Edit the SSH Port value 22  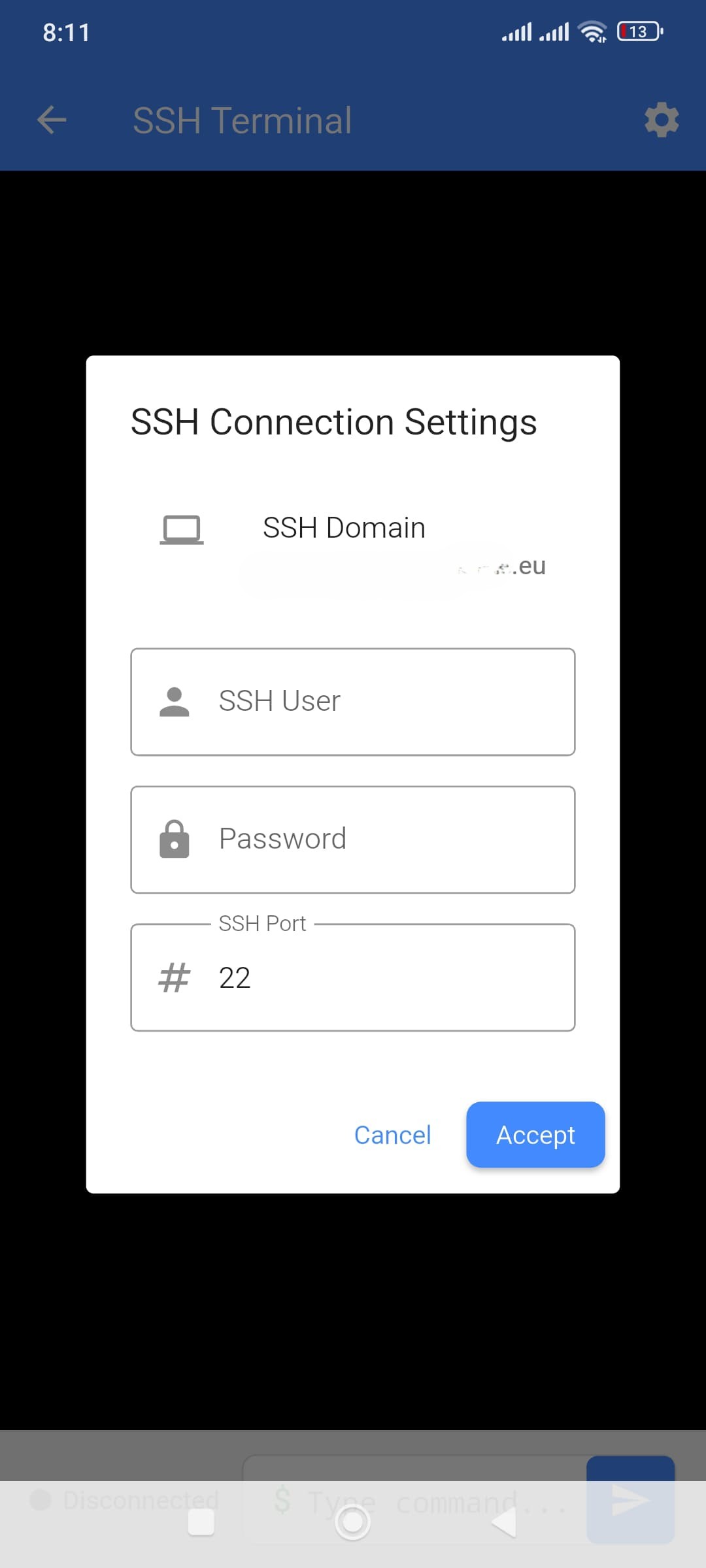pyautogui.click(x=353, y=977)
